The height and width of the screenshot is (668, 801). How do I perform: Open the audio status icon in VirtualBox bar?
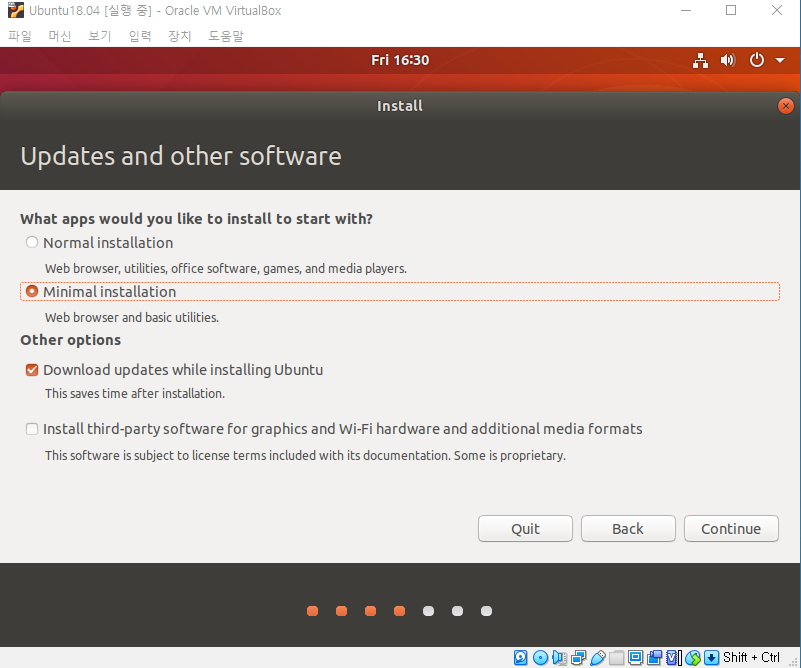pos(559,658)
